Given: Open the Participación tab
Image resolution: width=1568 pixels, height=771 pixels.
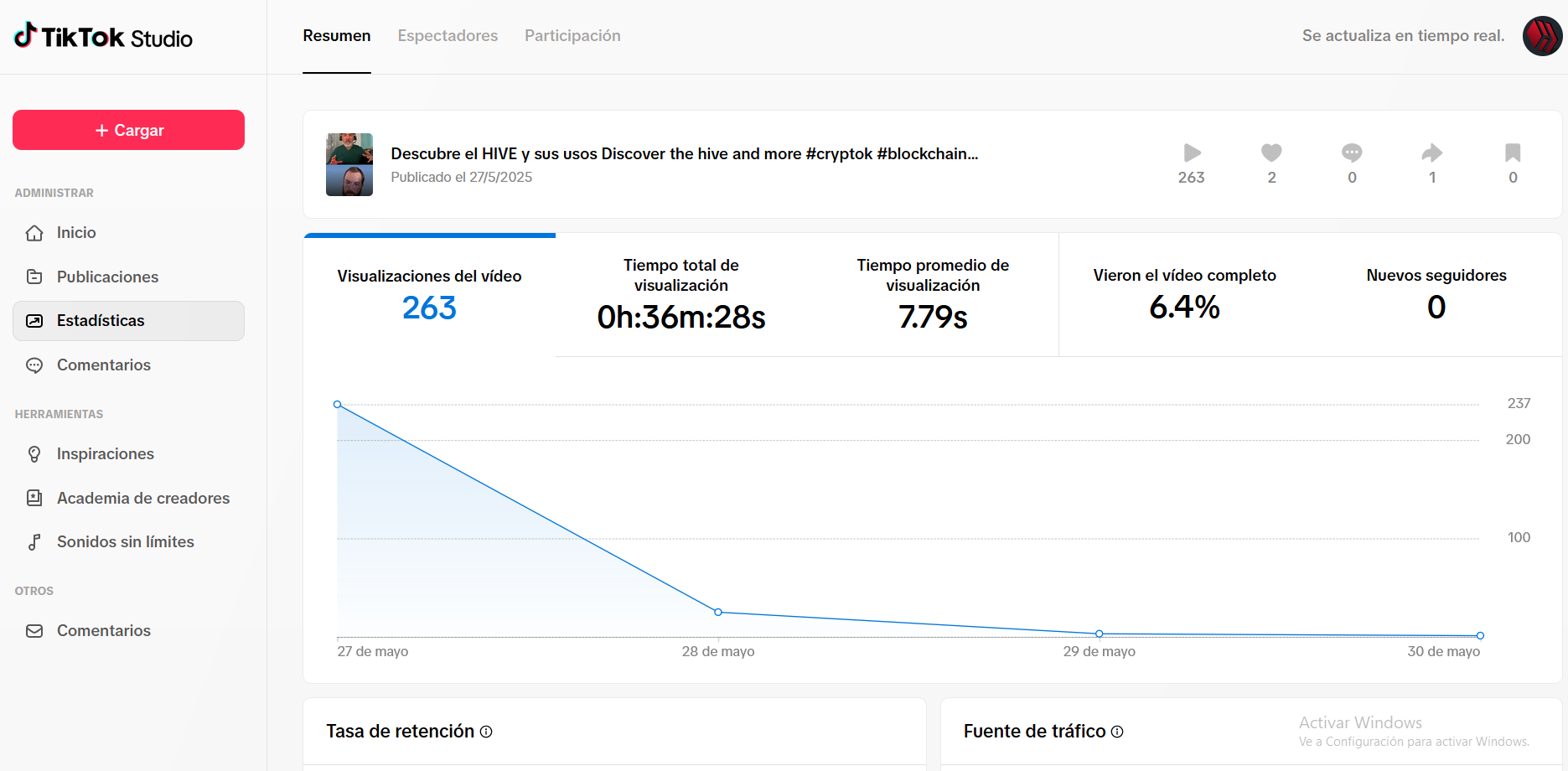Looking at the screenshot, I should click(x=572, y=36).
